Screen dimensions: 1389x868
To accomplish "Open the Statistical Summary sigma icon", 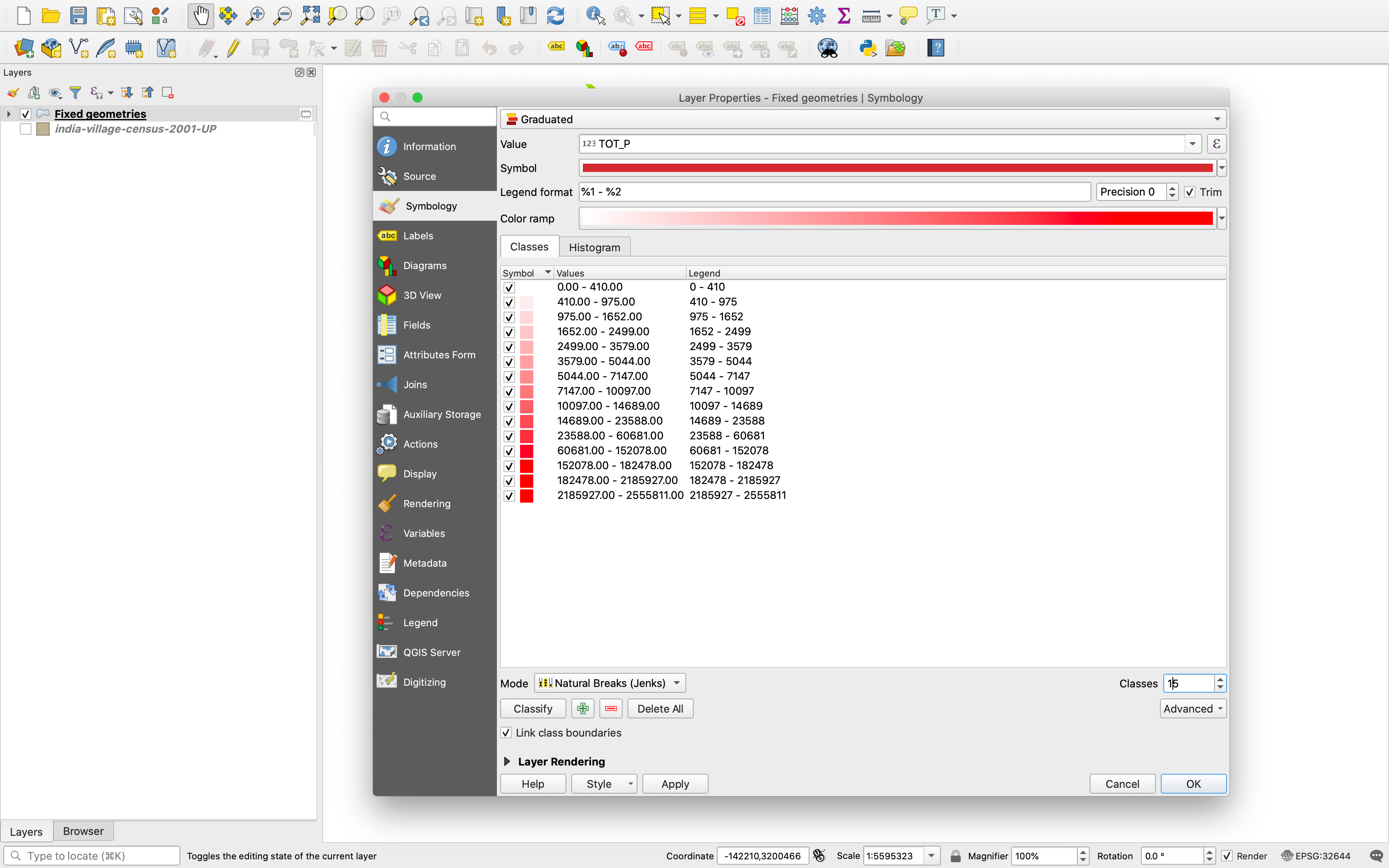I will pos(844,16).
